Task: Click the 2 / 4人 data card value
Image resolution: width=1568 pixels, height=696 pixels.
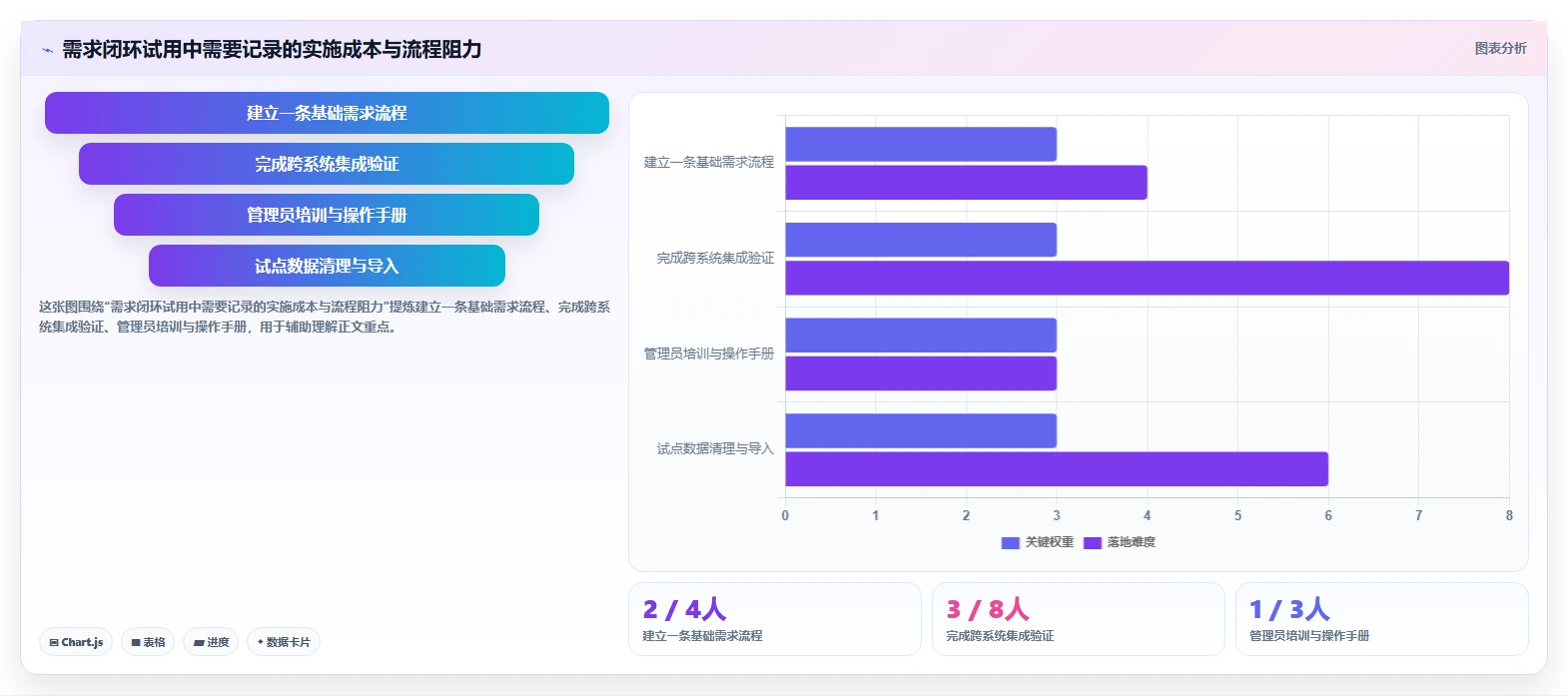Action: point(684,609)
